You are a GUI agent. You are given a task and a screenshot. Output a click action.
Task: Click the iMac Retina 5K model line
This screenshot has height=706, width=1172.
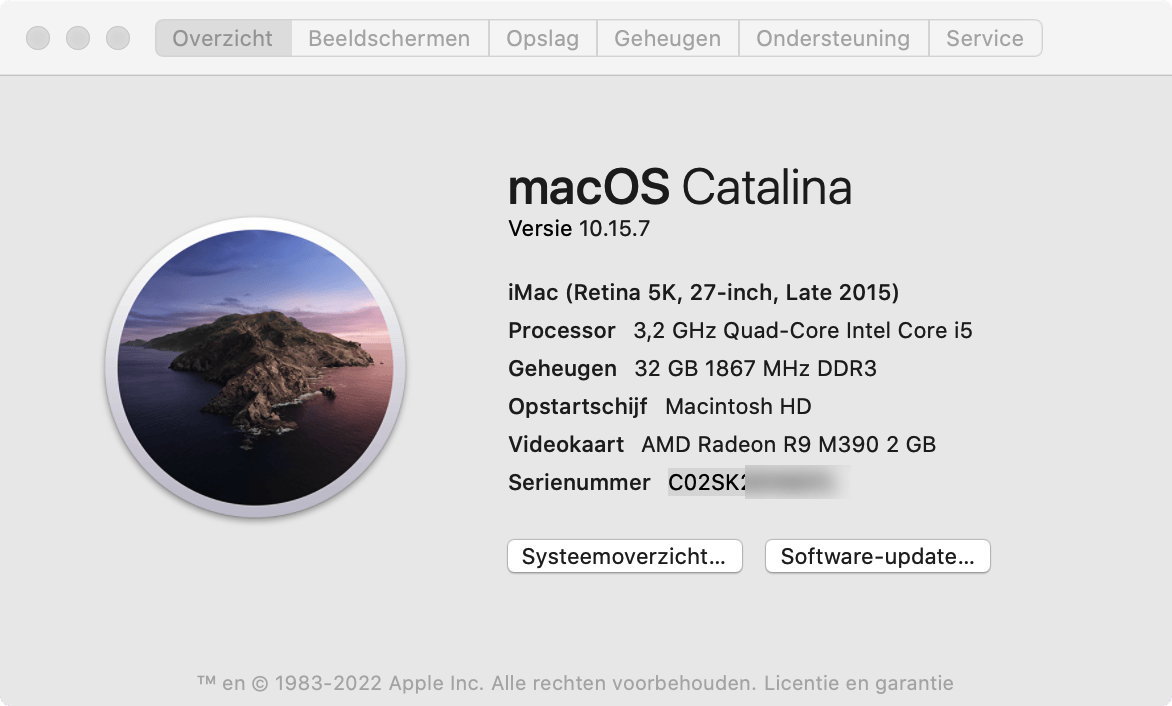point(703,293)
